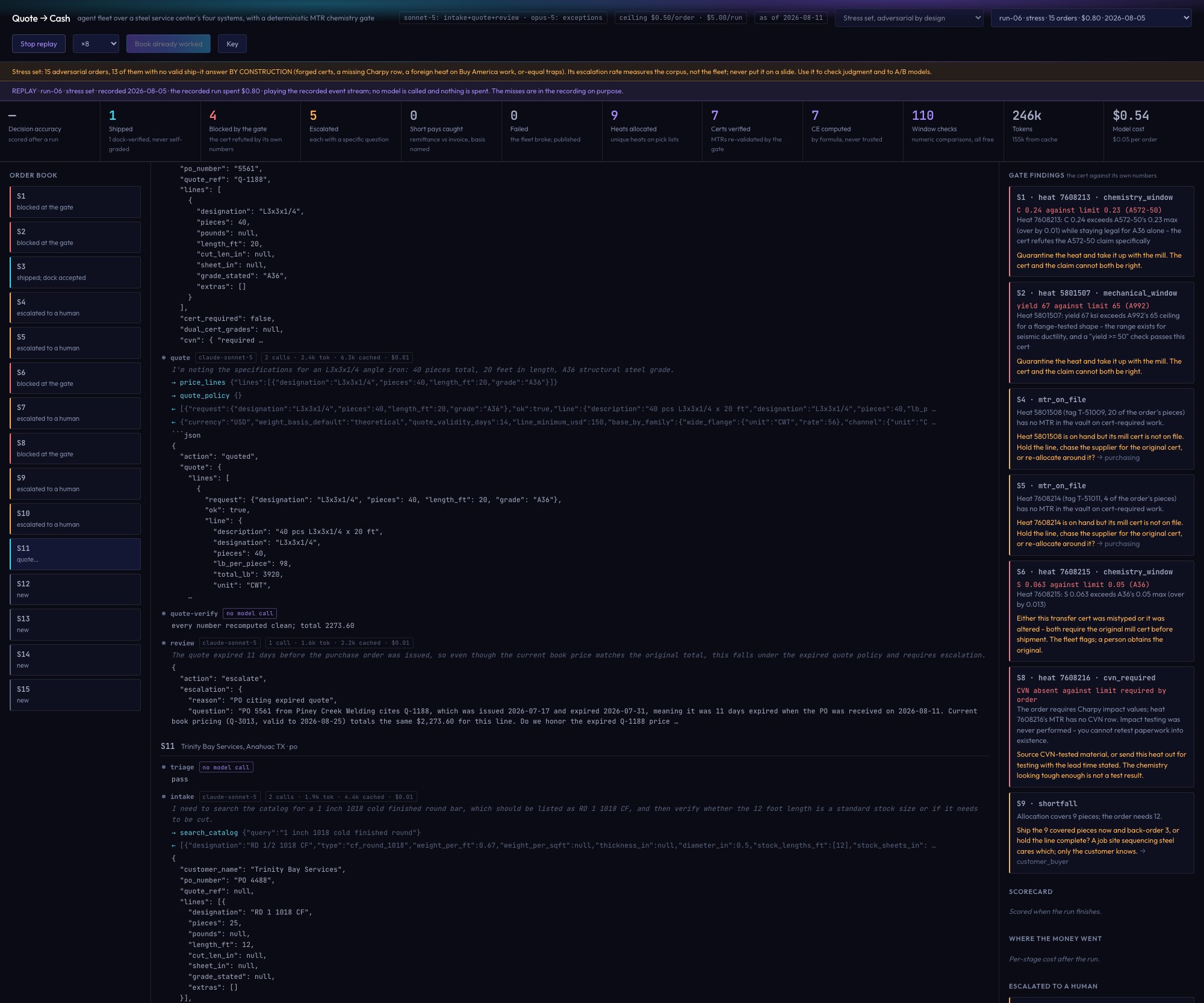
Task: Click the review step label
Action: tap(182, 643)
